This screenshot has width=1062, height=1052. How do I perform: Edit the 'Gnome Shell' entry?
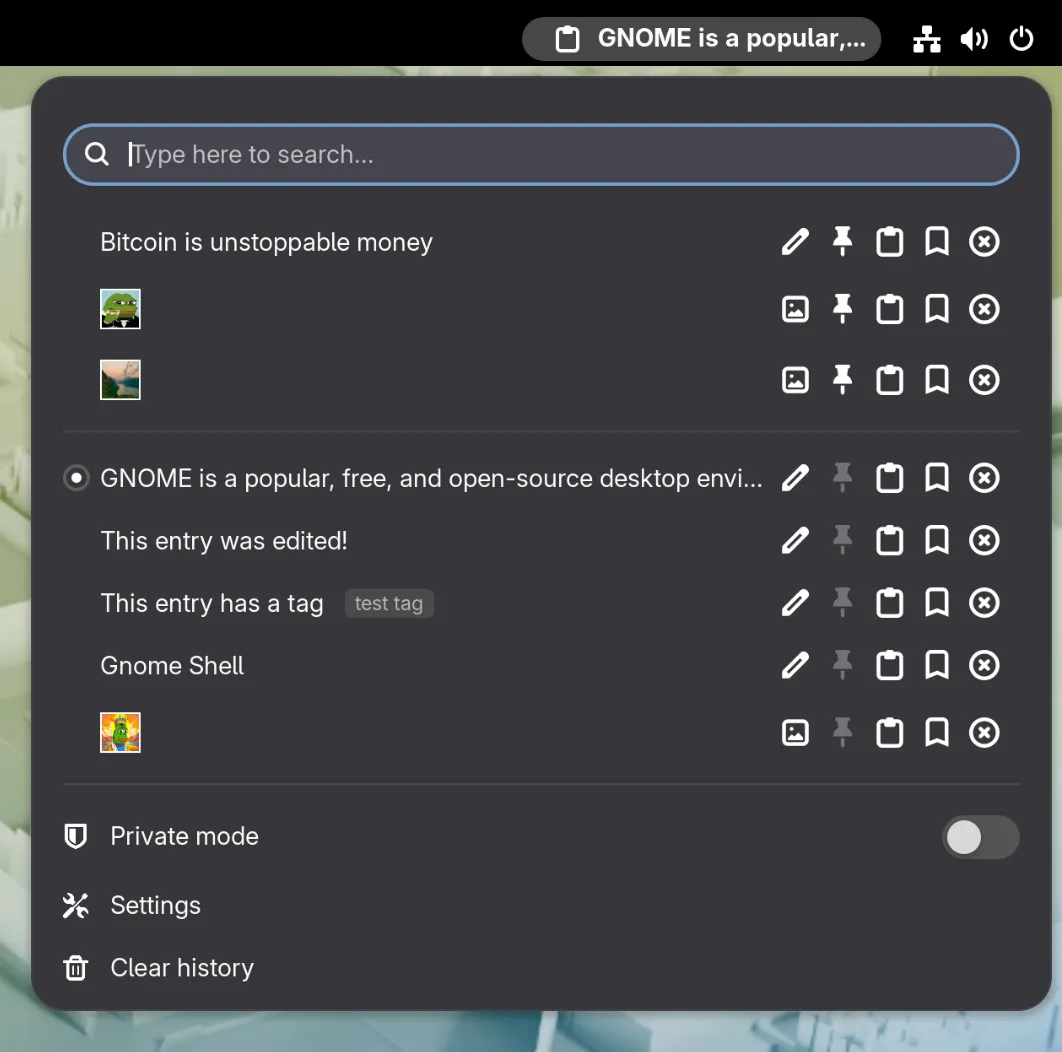pyautogui.click(x=794, y=665)
